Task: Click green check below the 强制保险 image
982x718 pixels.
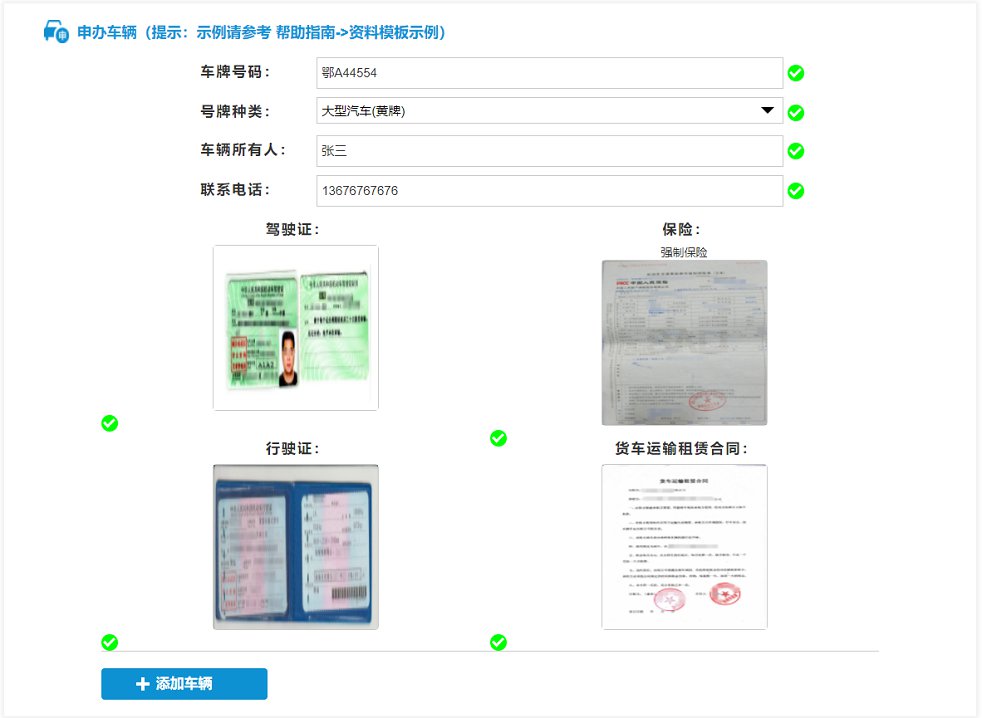Action: pos(498,438)
